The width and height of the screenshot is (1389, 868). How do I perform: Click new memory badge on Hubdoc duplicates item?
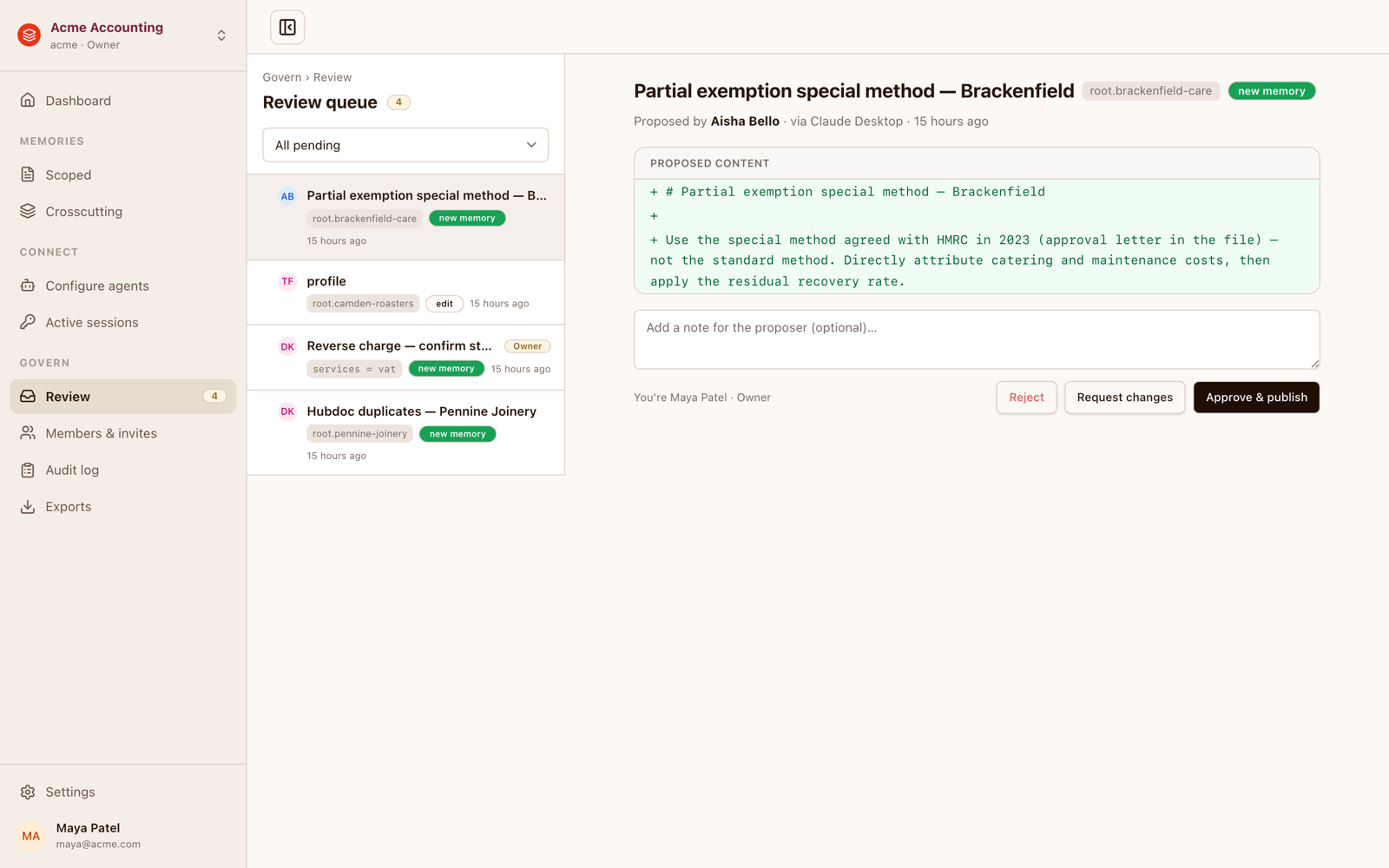click(x=458, y=434)
